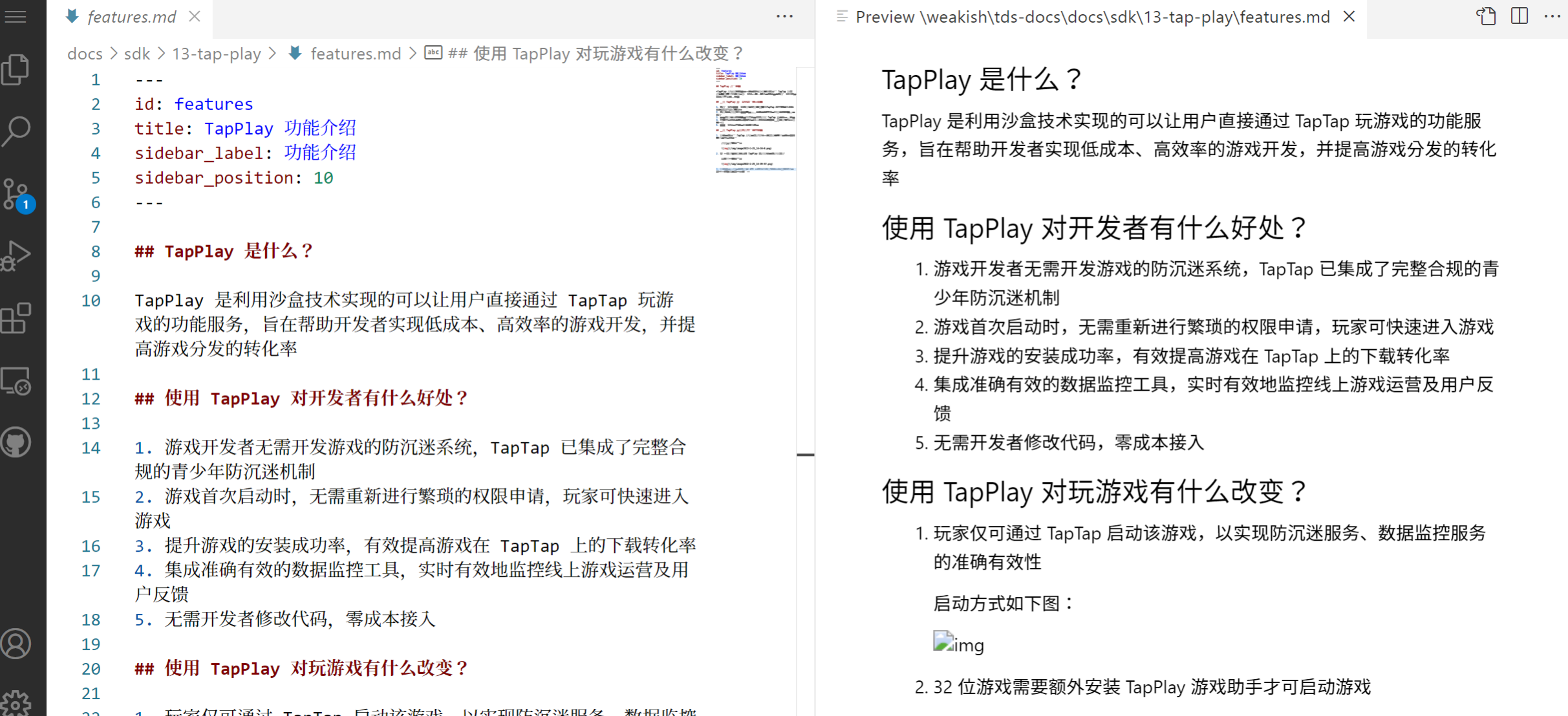1568x716 pixels.
Task: Click preview item '32 位游戏需要额外安装 TapPlay 游戏助手'
Action: pyautogui.click(x=1152, y=688)
